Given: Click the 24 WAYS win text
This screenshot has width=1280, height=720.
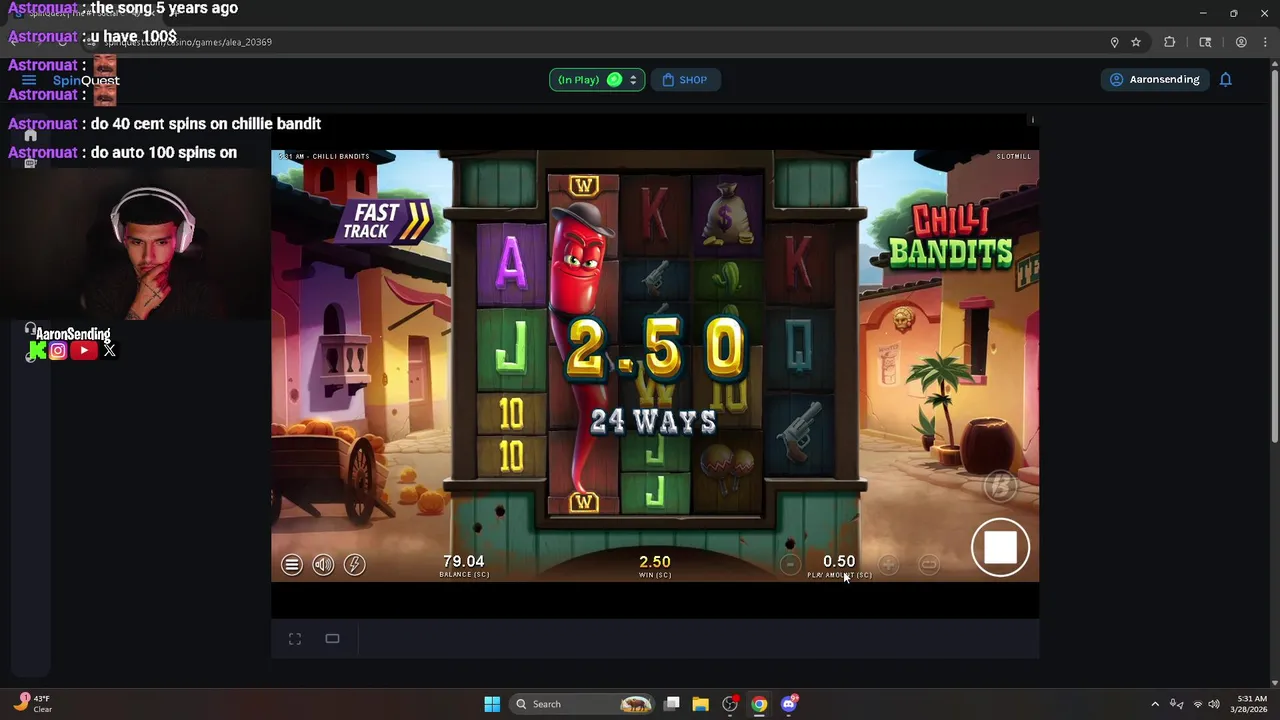Looking at the screenshot, I should [654, 421].
